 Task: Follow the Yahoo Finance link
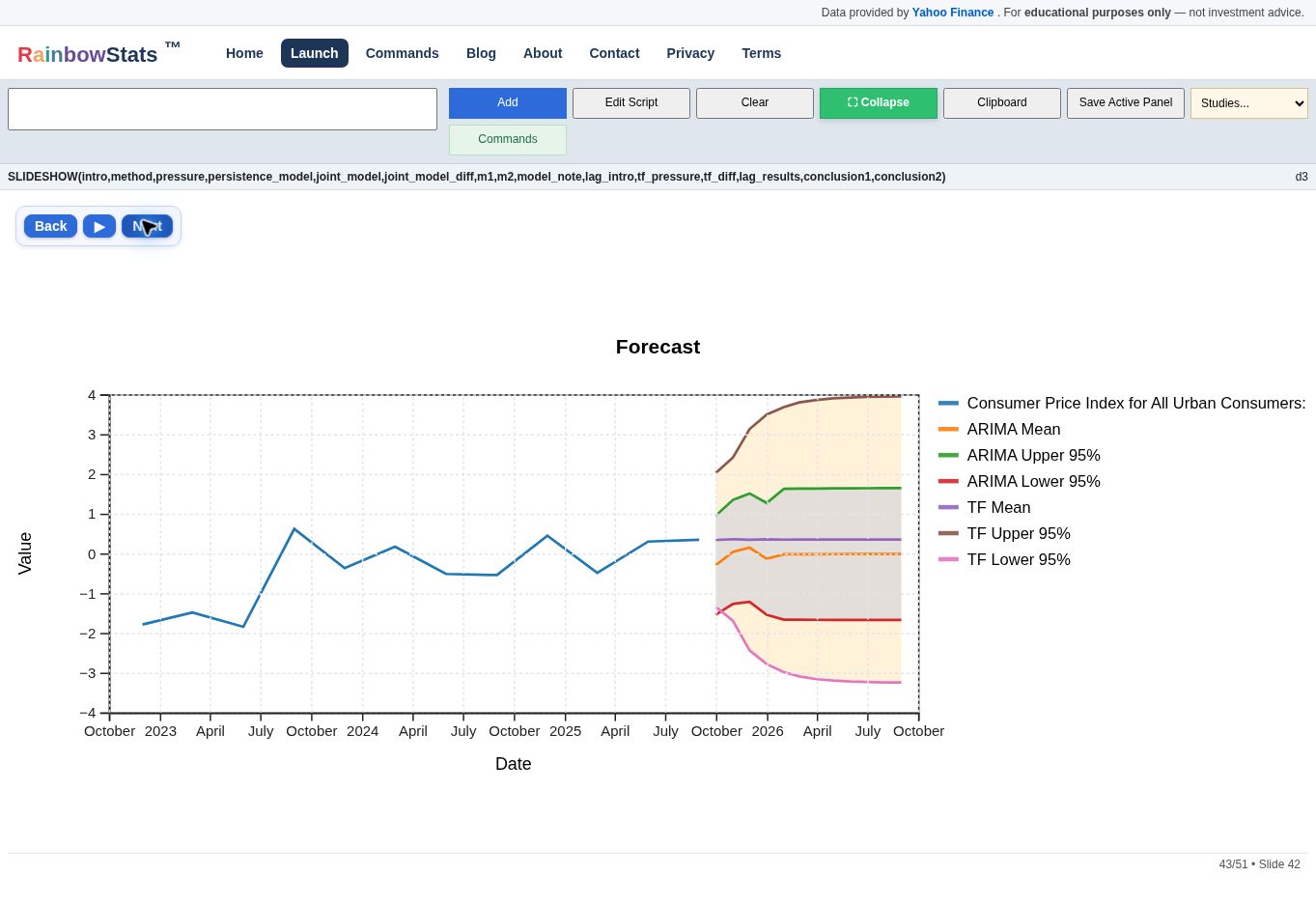pos(953,13)
